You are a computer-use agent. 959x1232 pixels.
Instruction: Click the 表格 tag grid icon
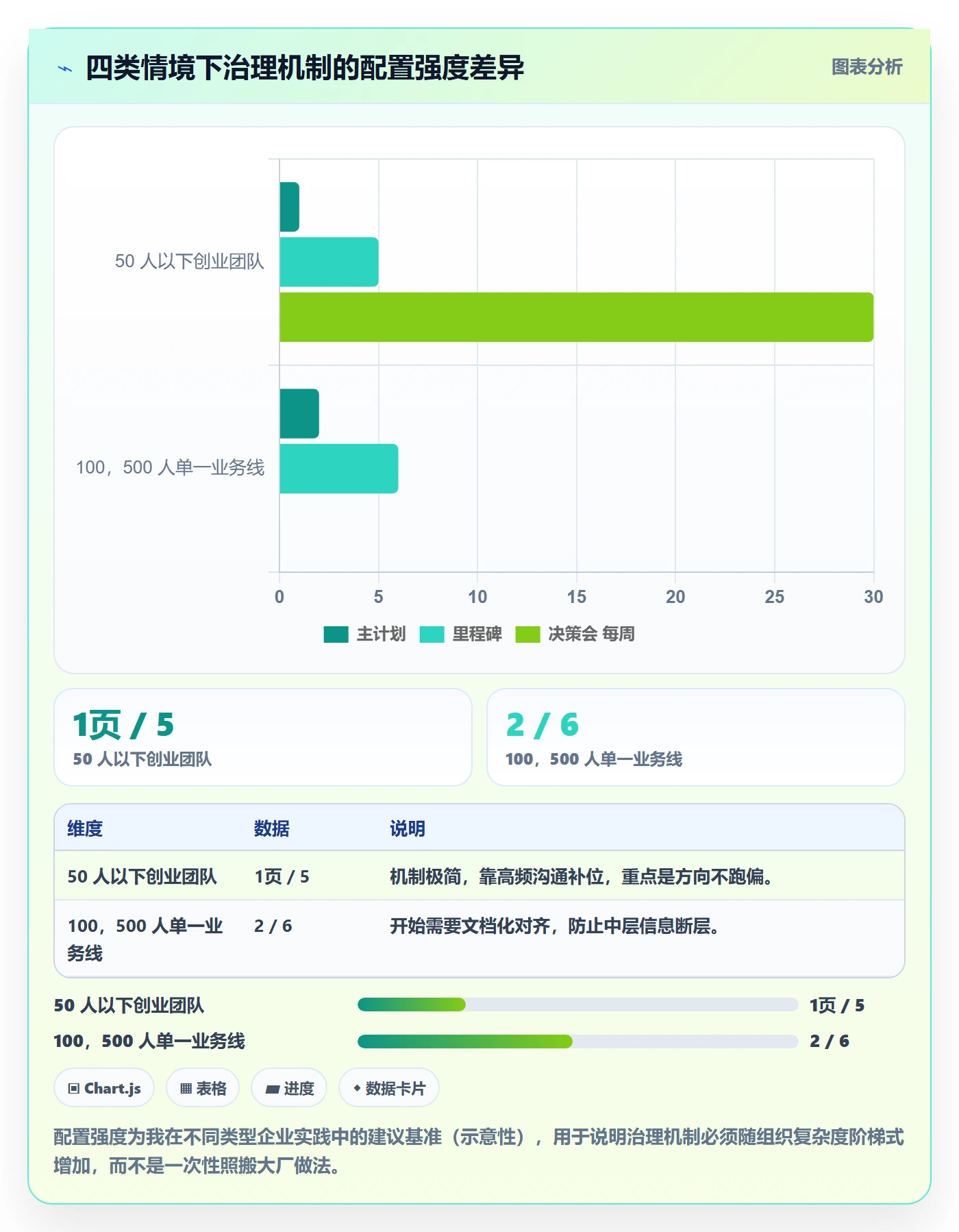coord(186,1089)
